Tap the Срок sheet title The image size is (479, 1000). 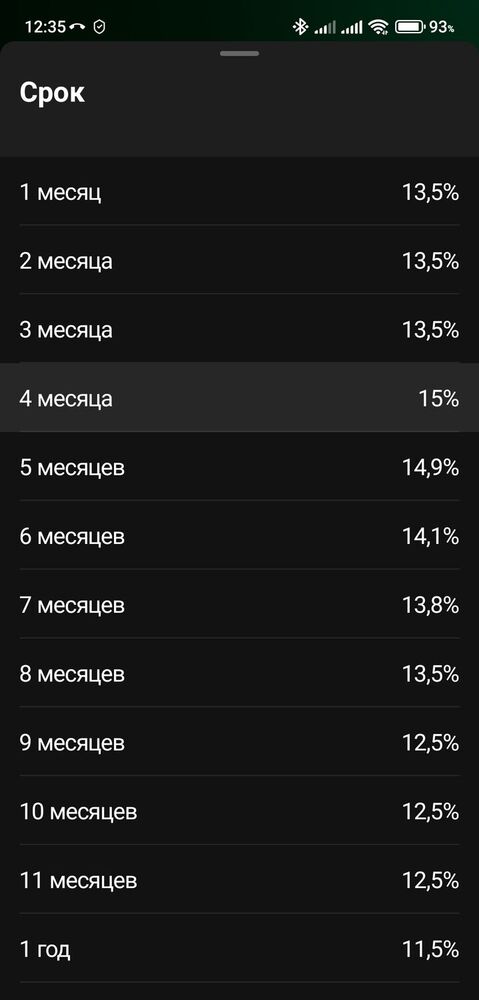click(x=52, y=93)
